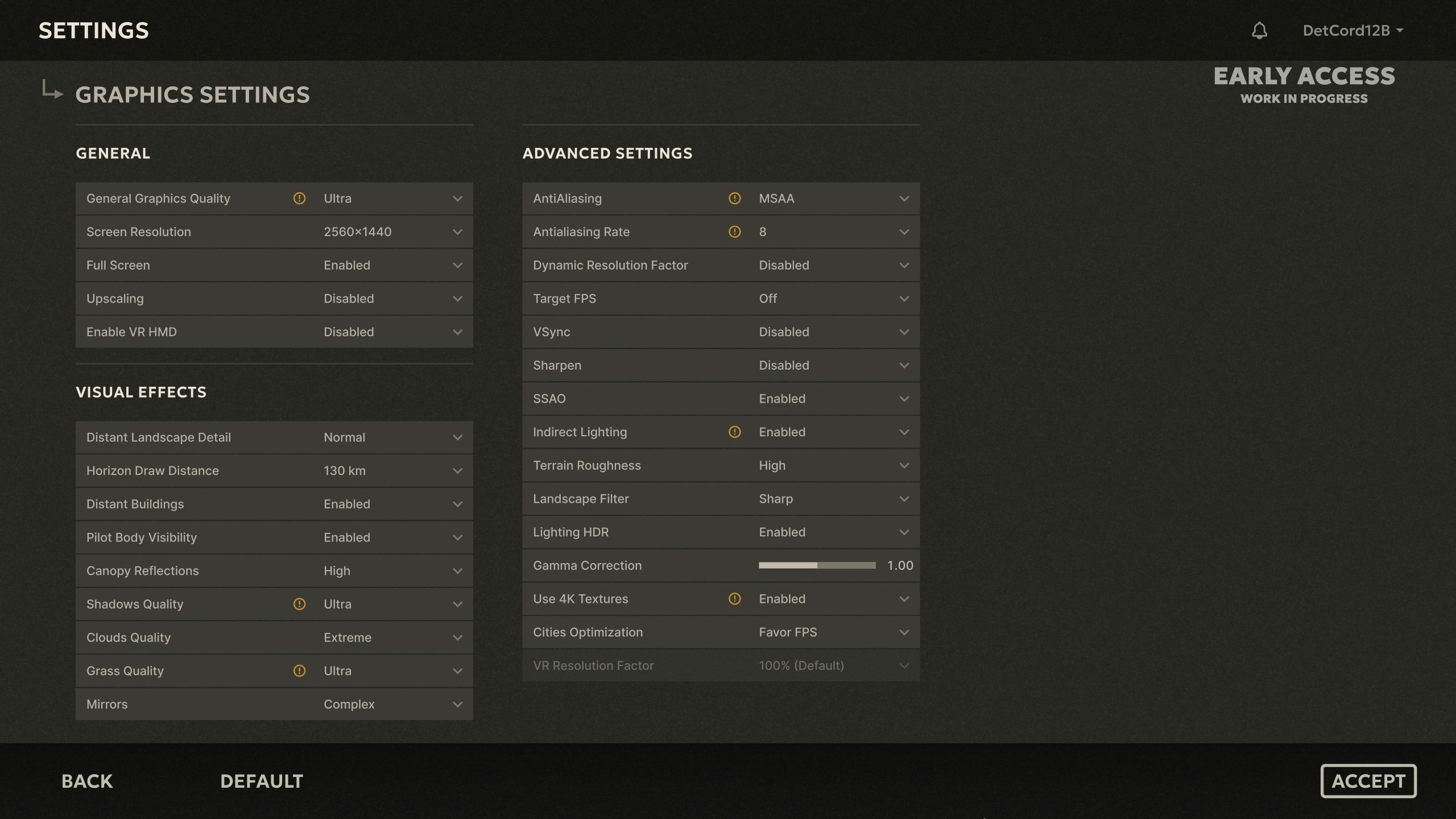Click the GRAPHICS SETTINGS heading
Viewport: 1456px width, 819px height.
193,94
